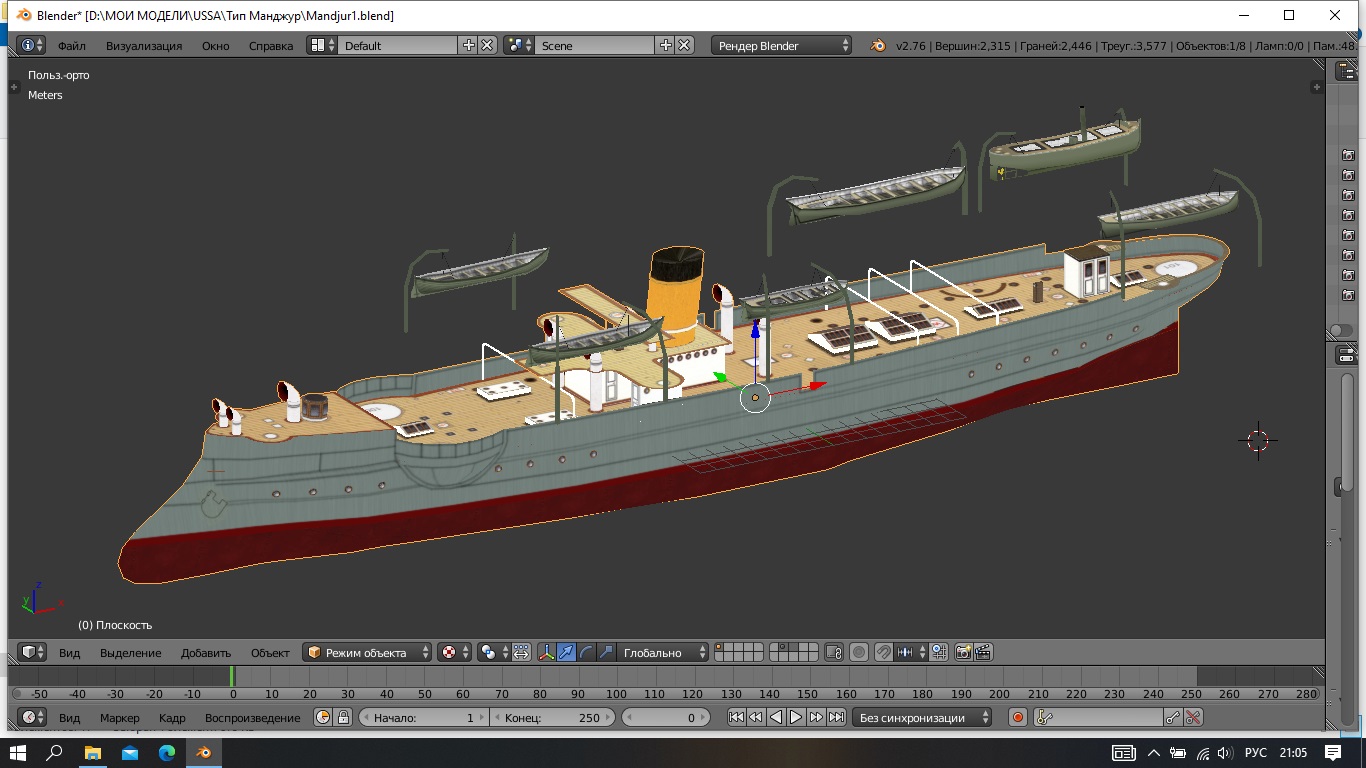Click the OpenGL render animation clapper icon

click(x=983, y=652)
